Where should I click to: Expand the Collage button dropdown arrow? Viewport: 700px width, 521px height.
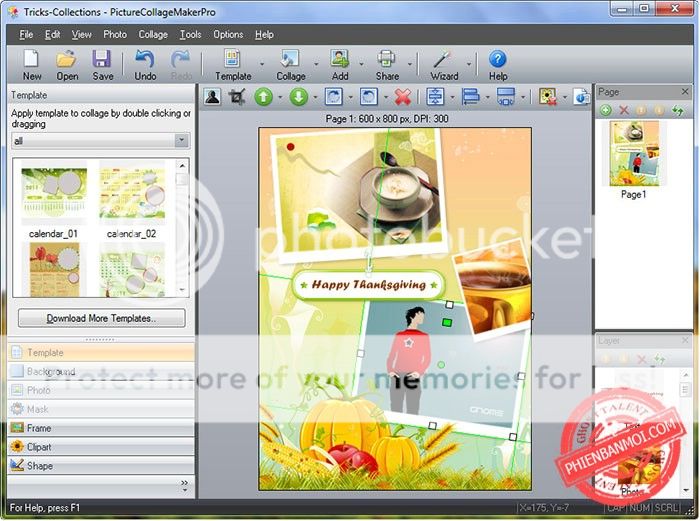316,64
